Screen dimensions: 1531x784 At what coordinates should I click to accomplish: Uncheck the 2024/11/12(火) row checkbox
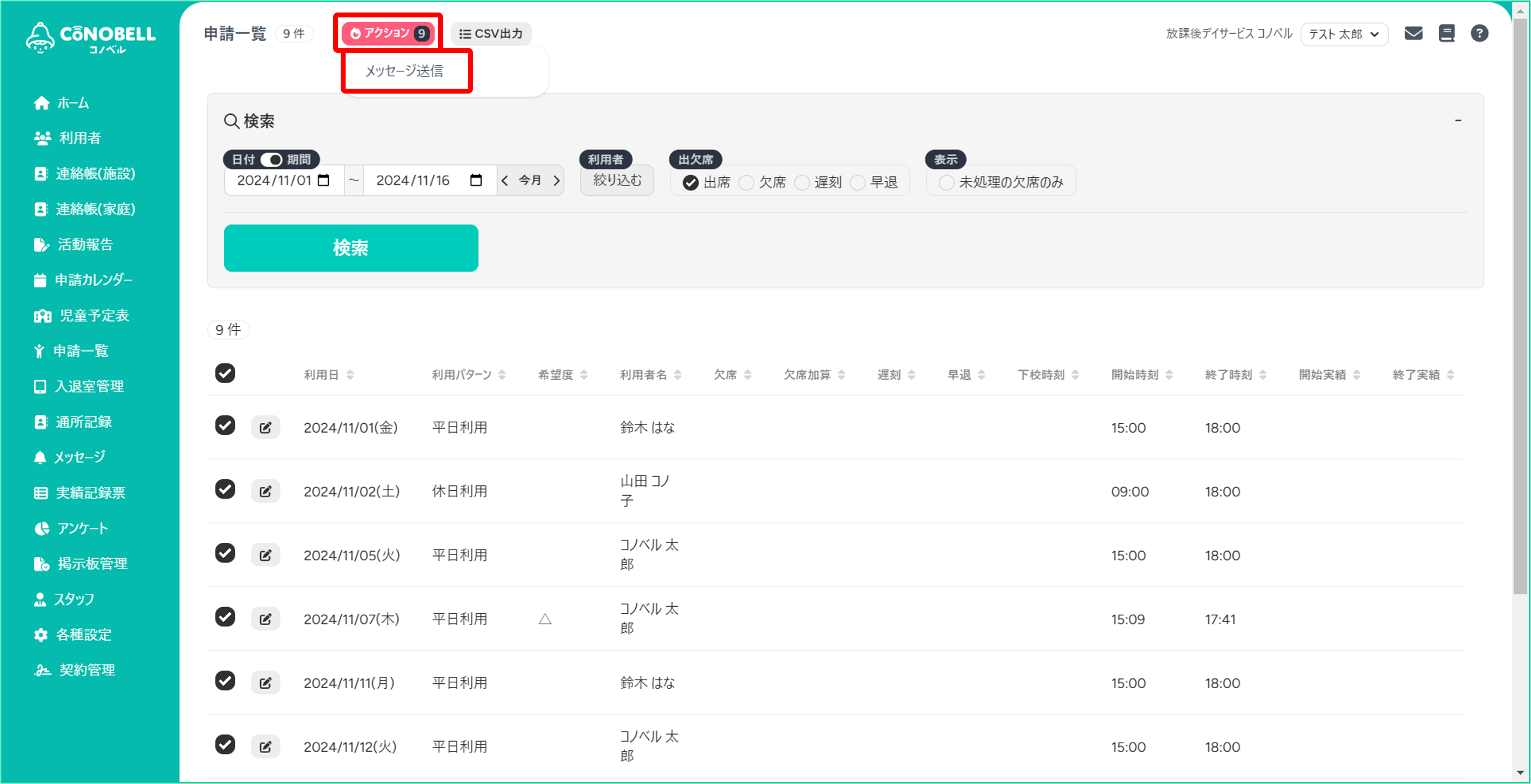225,744
